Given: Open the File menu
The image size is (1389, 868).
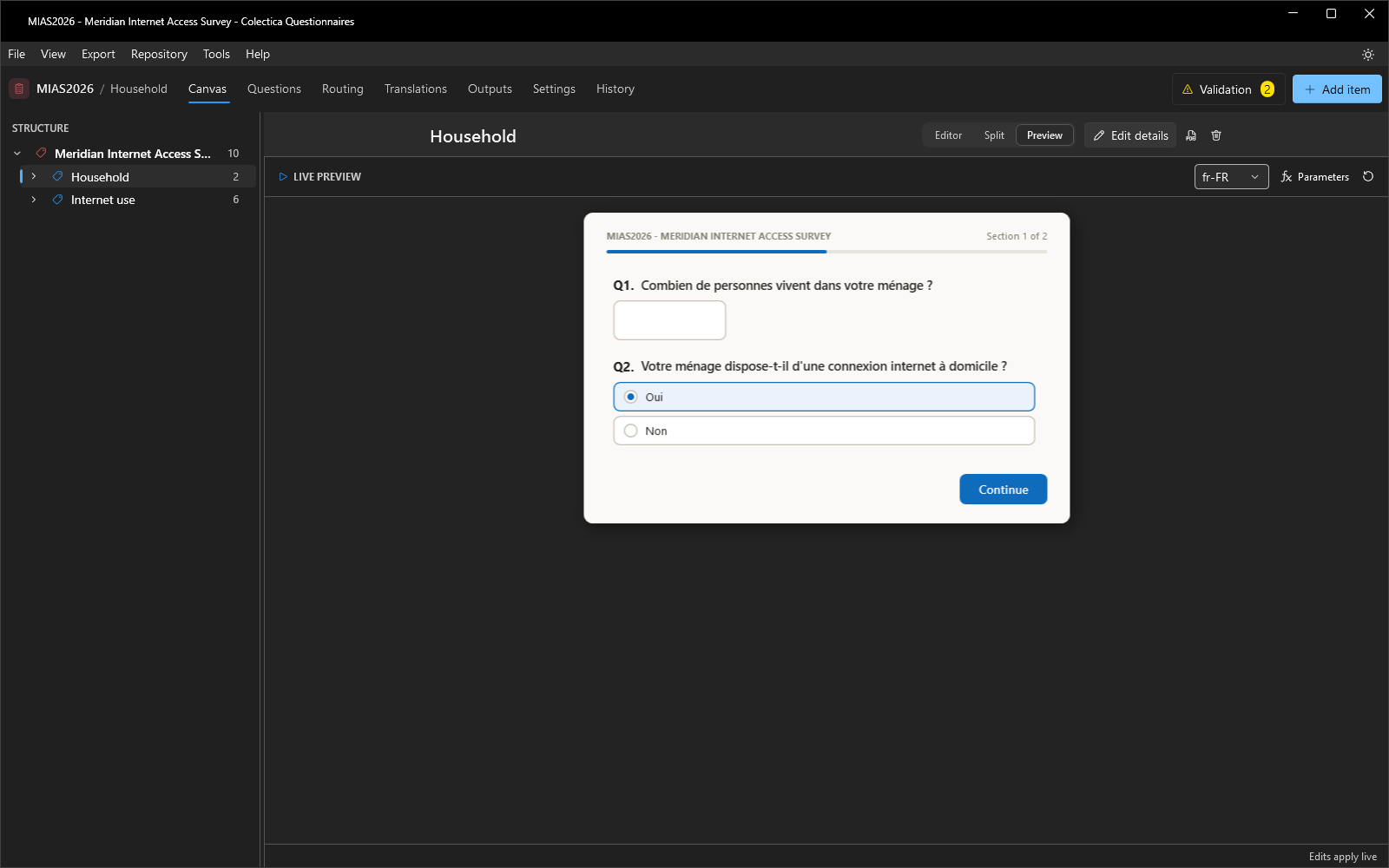Looking at the screenshot, I should click(x=16, y=54).
